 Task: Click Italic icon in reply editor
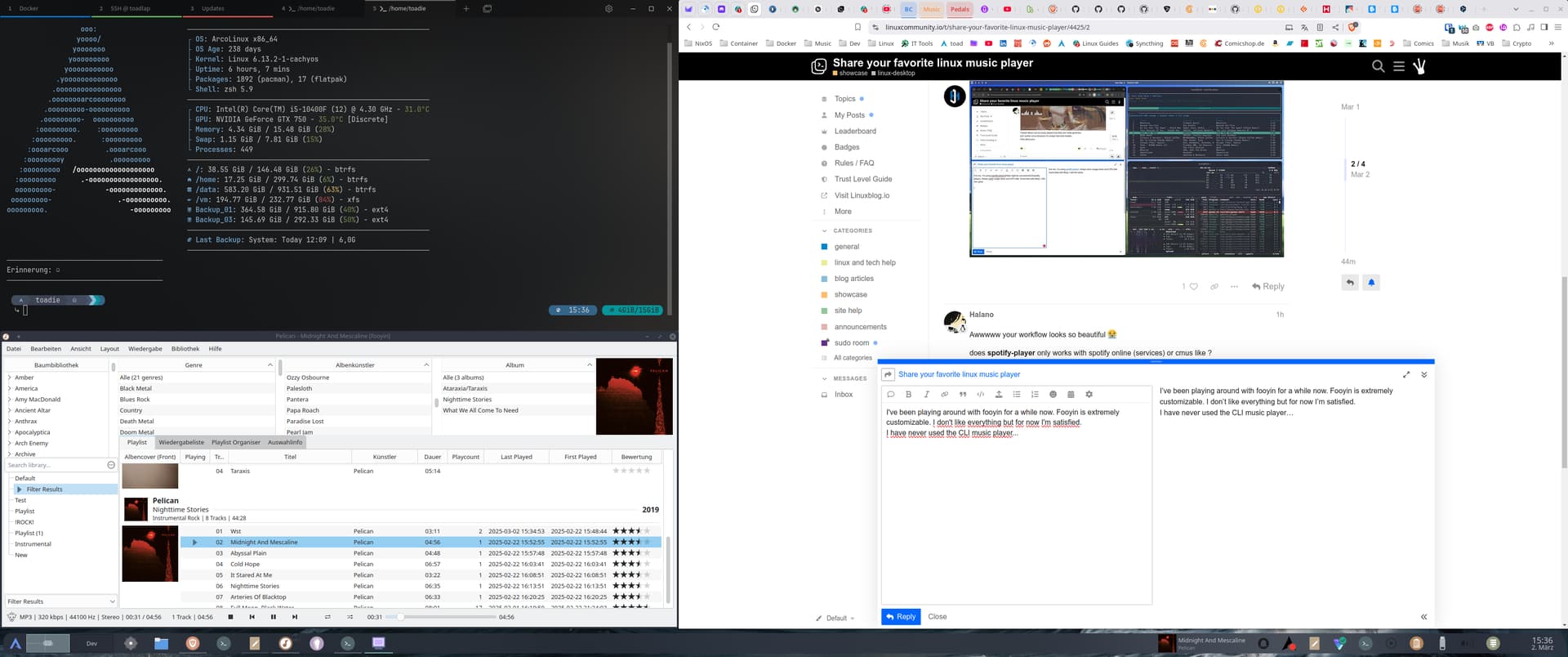click(x=926, y=394)
